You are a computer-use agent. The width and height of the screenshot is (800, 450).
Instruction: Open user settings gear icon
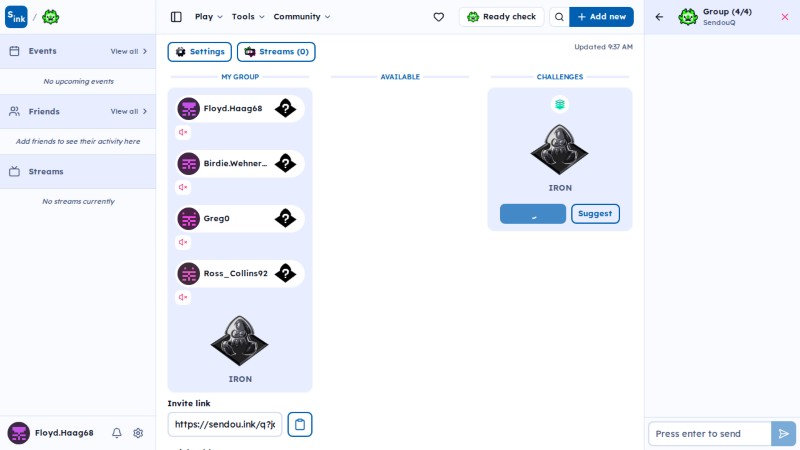[x=138, y=433]
